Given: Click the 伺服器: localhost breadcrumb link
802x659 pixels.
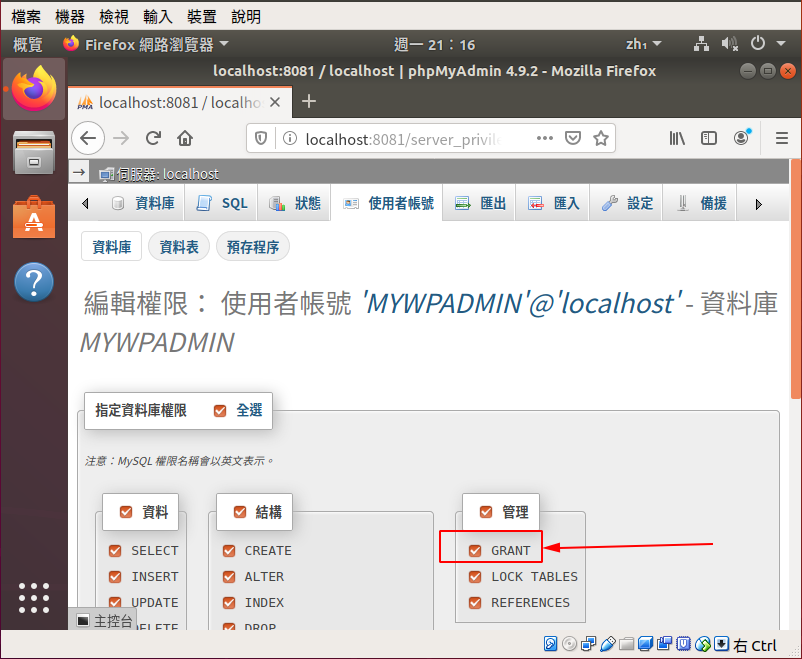Looking at the screenshot, I should (x=167, y=174).
